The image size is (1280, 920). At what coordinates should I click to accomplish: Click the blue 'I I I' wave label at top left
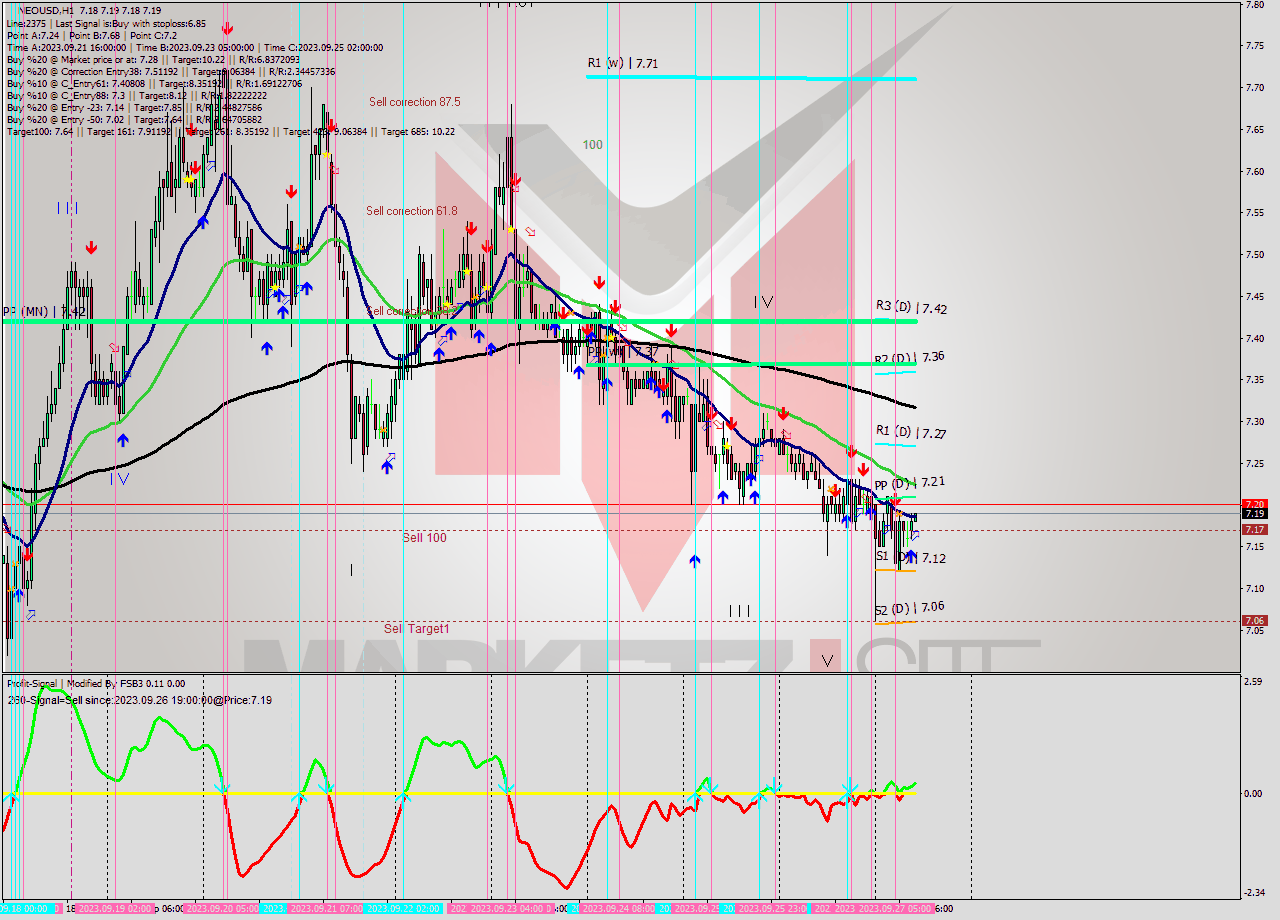click(68, 208)
